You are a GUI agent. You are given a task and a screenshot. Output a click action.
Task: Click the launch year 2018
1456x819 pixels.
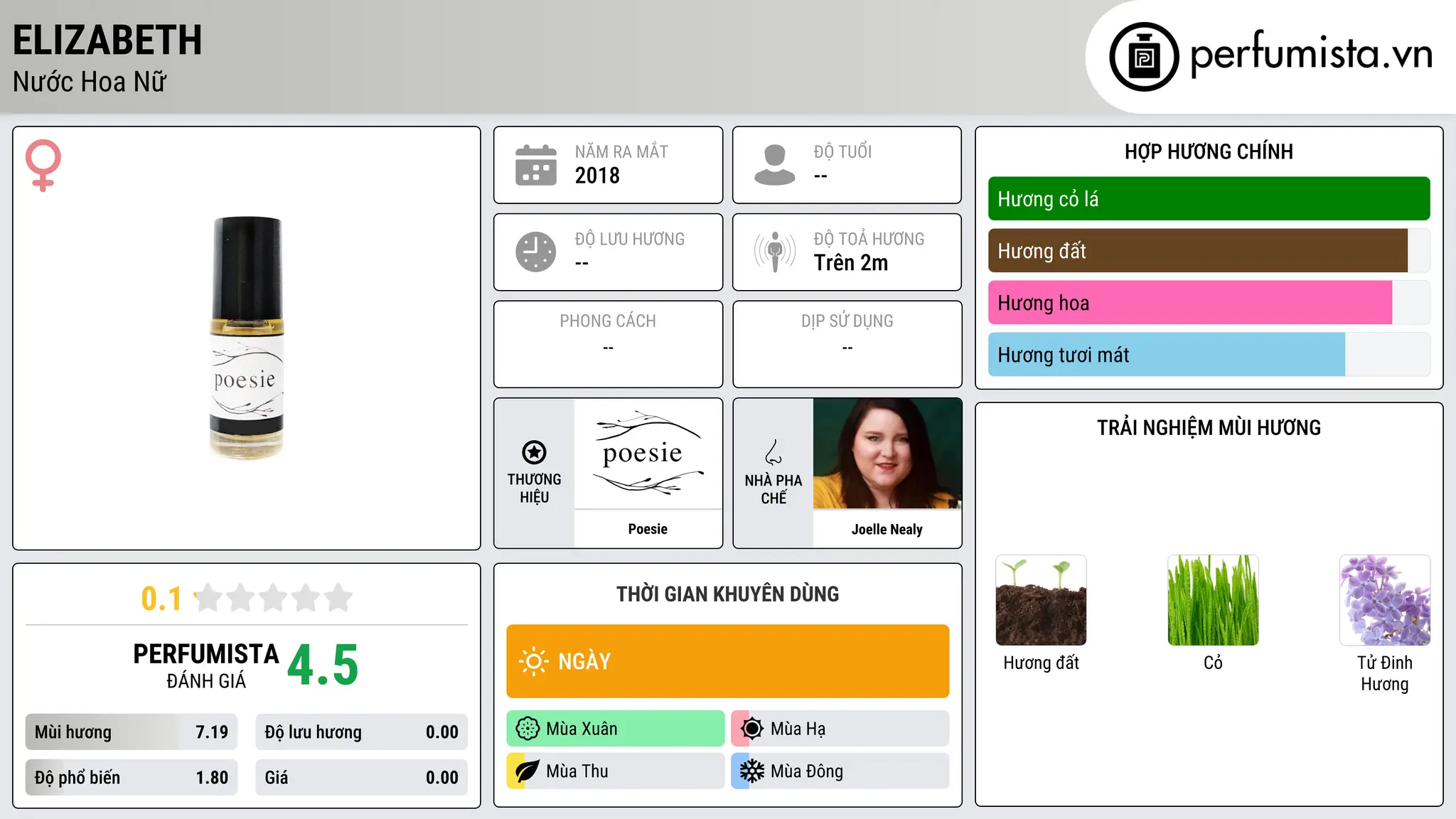coord(597,176)
